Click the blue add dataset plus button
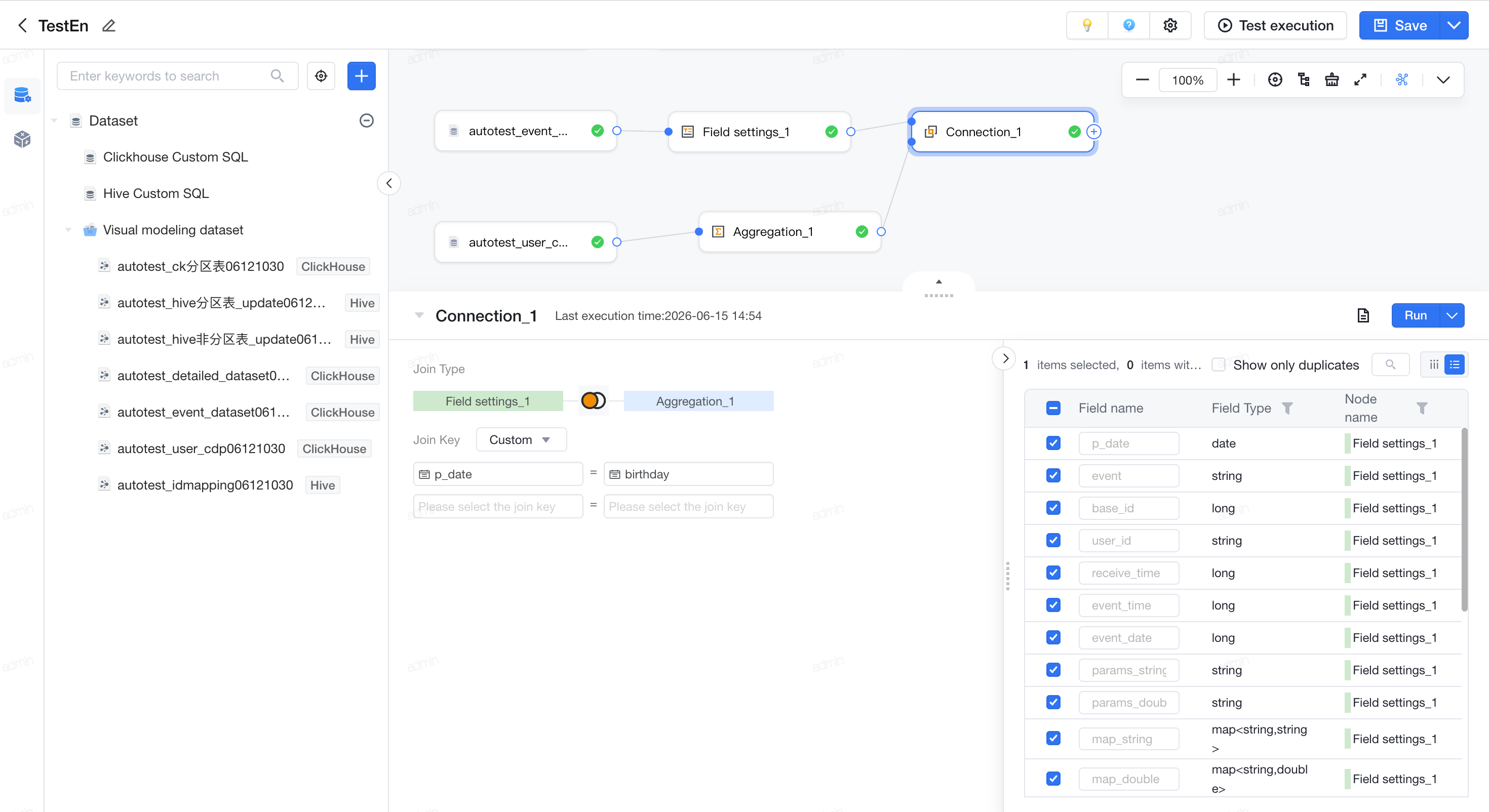The height and width of the screenshot is (812, 1489). 361,76
